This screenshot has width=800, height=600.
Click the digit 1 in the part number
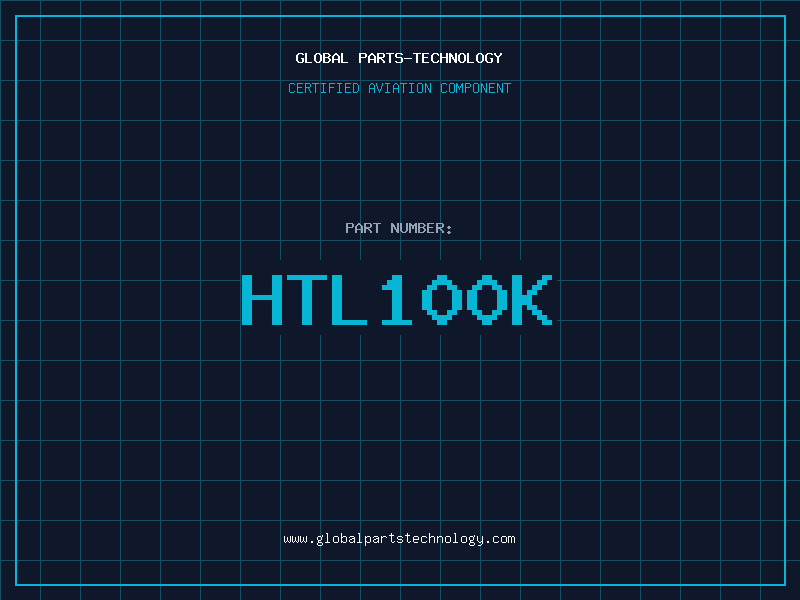pos(396,300)
